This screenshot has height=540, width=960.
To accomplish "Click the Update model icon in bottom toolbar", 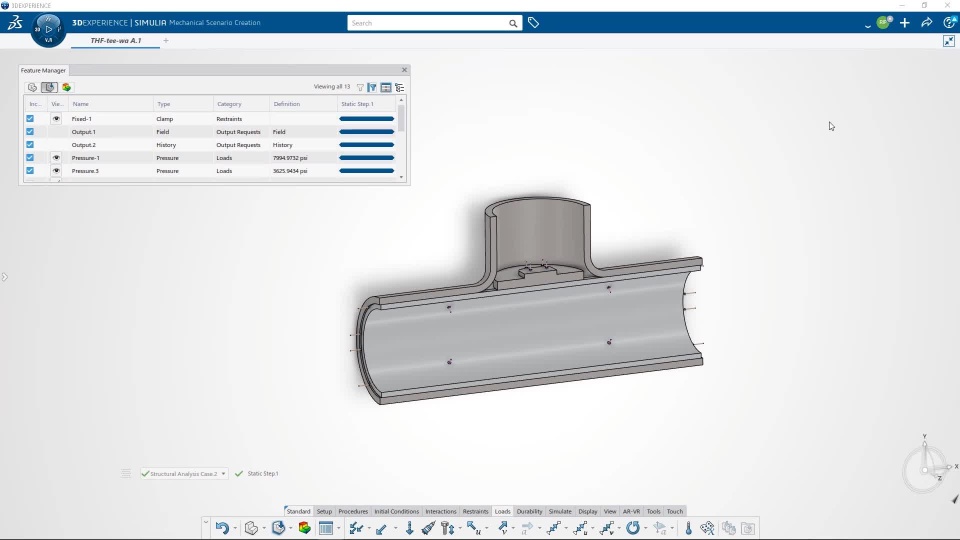I will 278,528.
